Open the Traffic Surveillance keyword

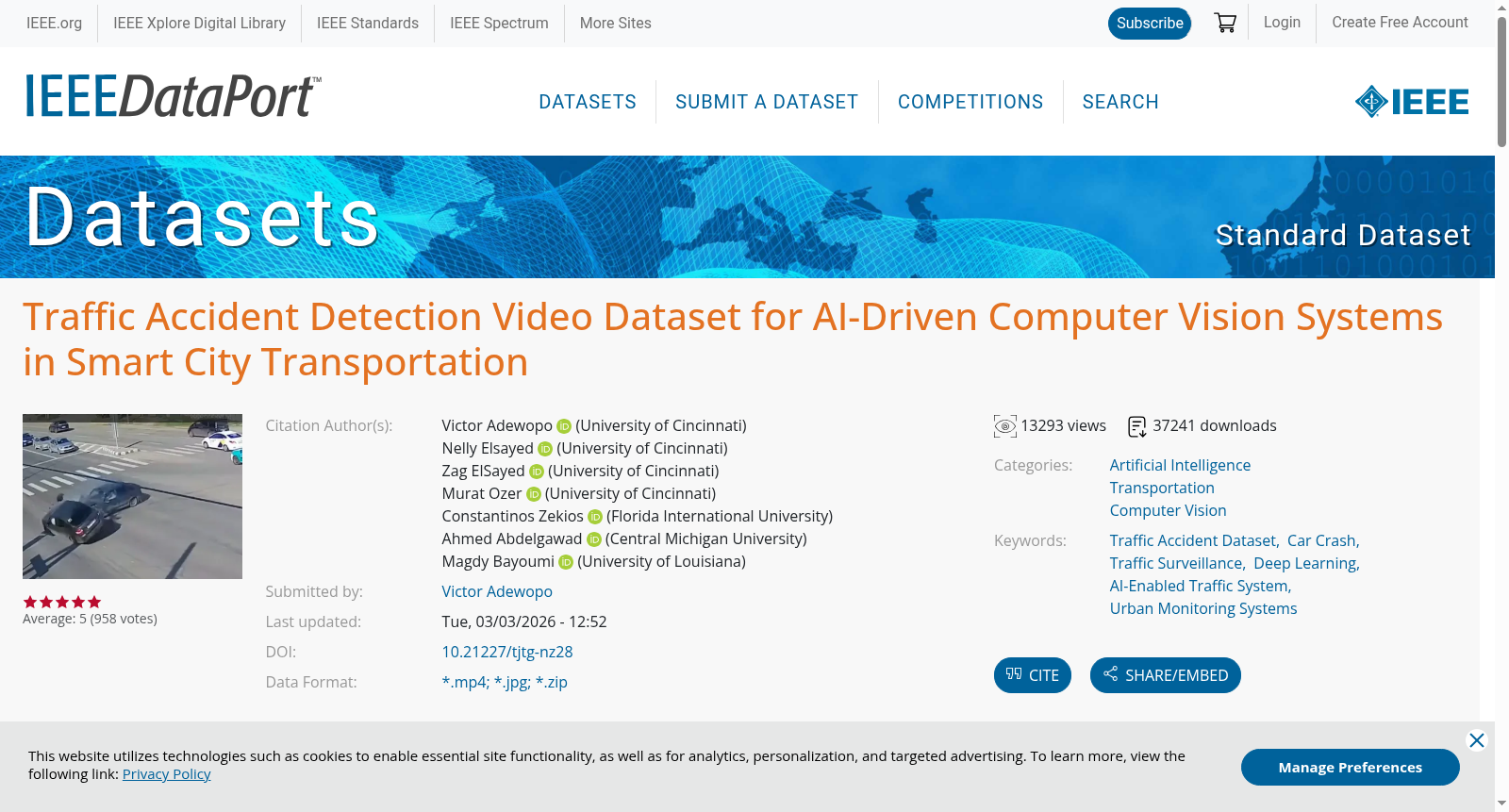[1176, 564]
